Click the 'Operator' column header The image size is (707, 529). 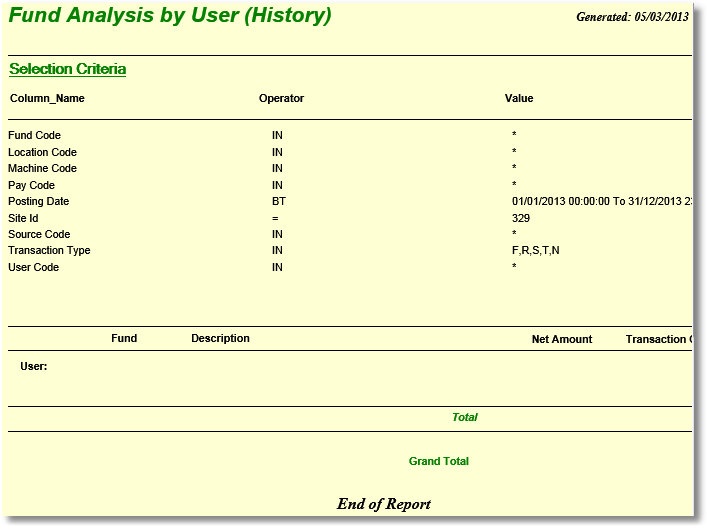281,98
